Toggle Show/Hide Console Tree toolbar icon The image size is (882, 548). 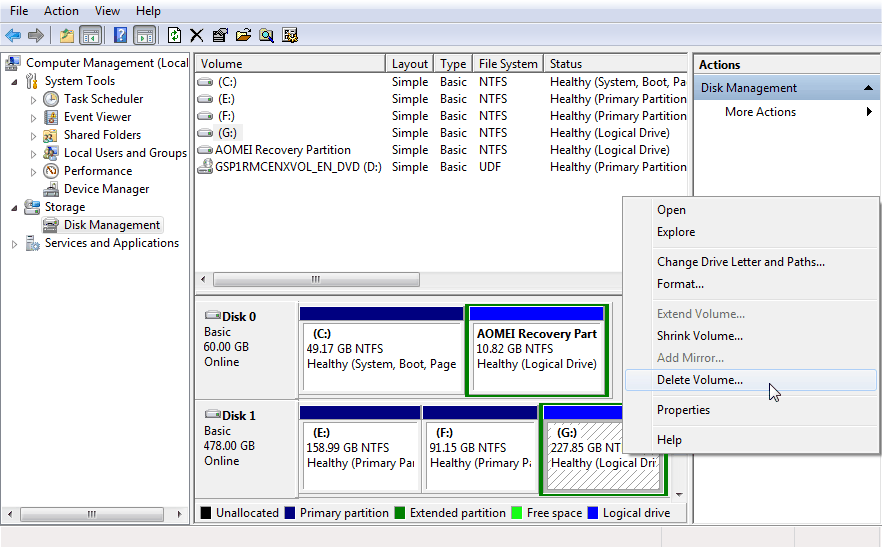(91, 35)
